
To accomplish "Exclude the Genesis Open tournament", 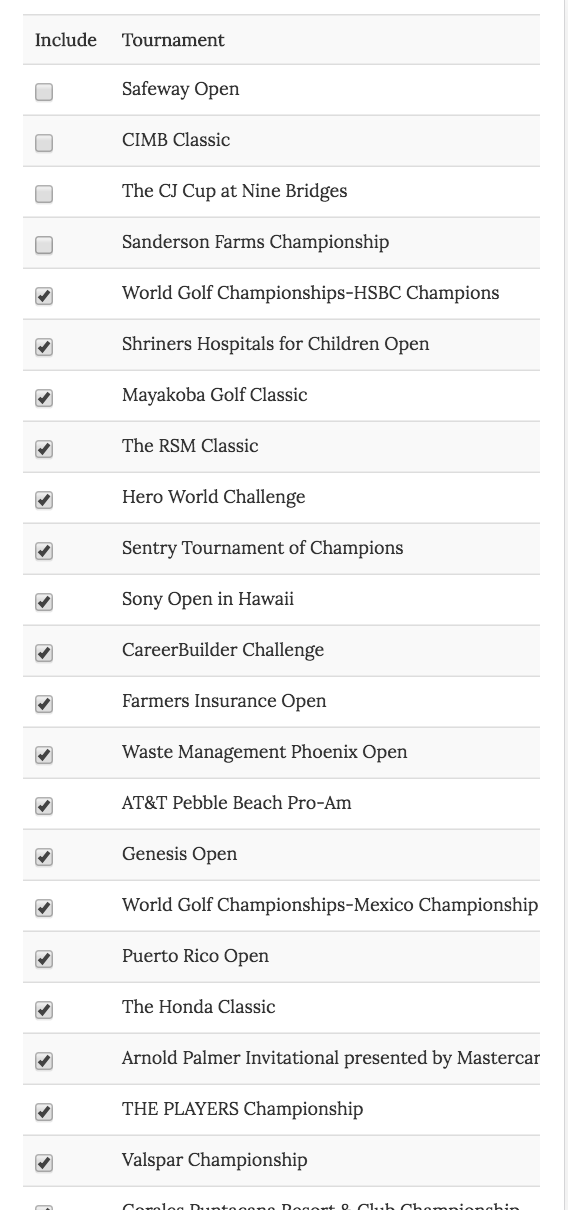I will pyautogui.click(x=44, y=857).
